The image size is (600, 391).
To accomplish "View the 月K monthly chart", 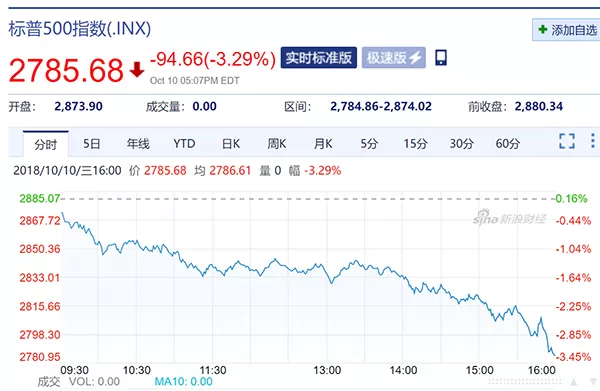I will tap(323, 144).
